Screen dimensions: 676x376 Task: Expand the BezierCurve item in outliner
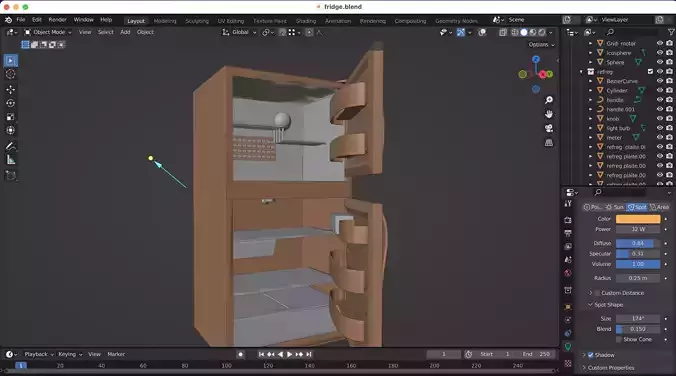pyautogui.click(x=590, y=81)
